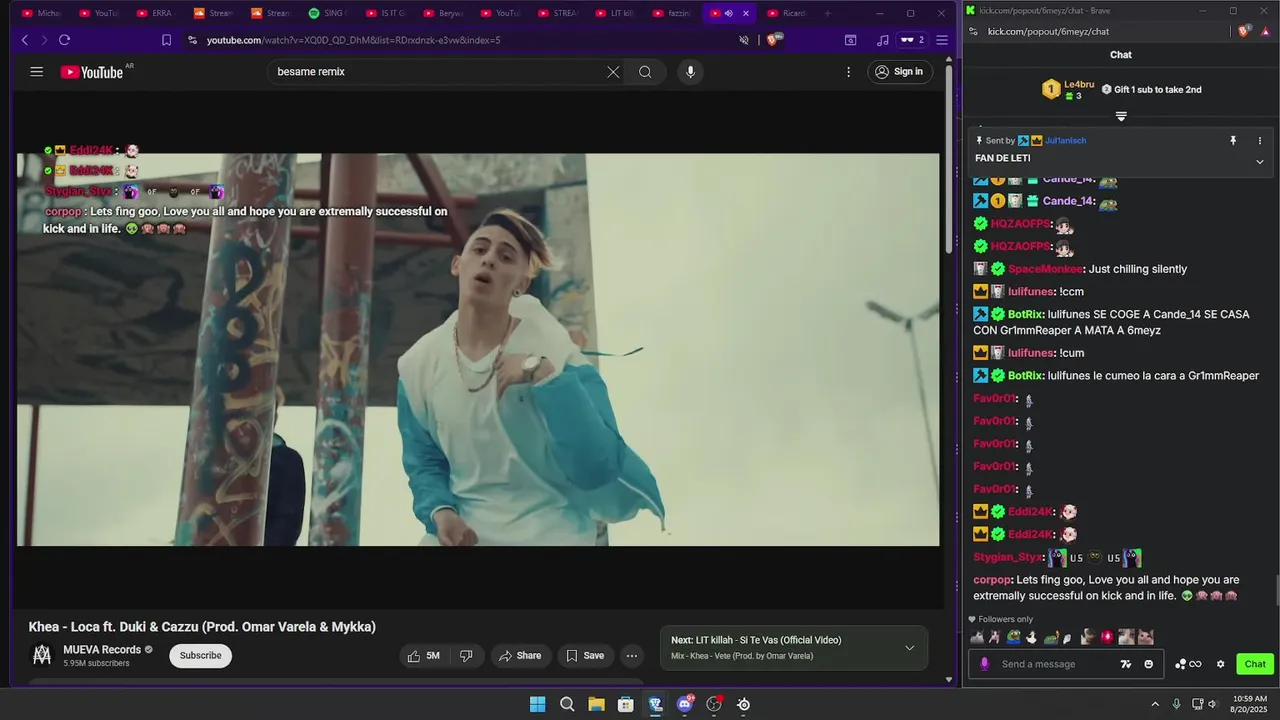This screenshot has width=1280, height=720.
Task: Clear the besame remix search text
Action: [613, 72]
